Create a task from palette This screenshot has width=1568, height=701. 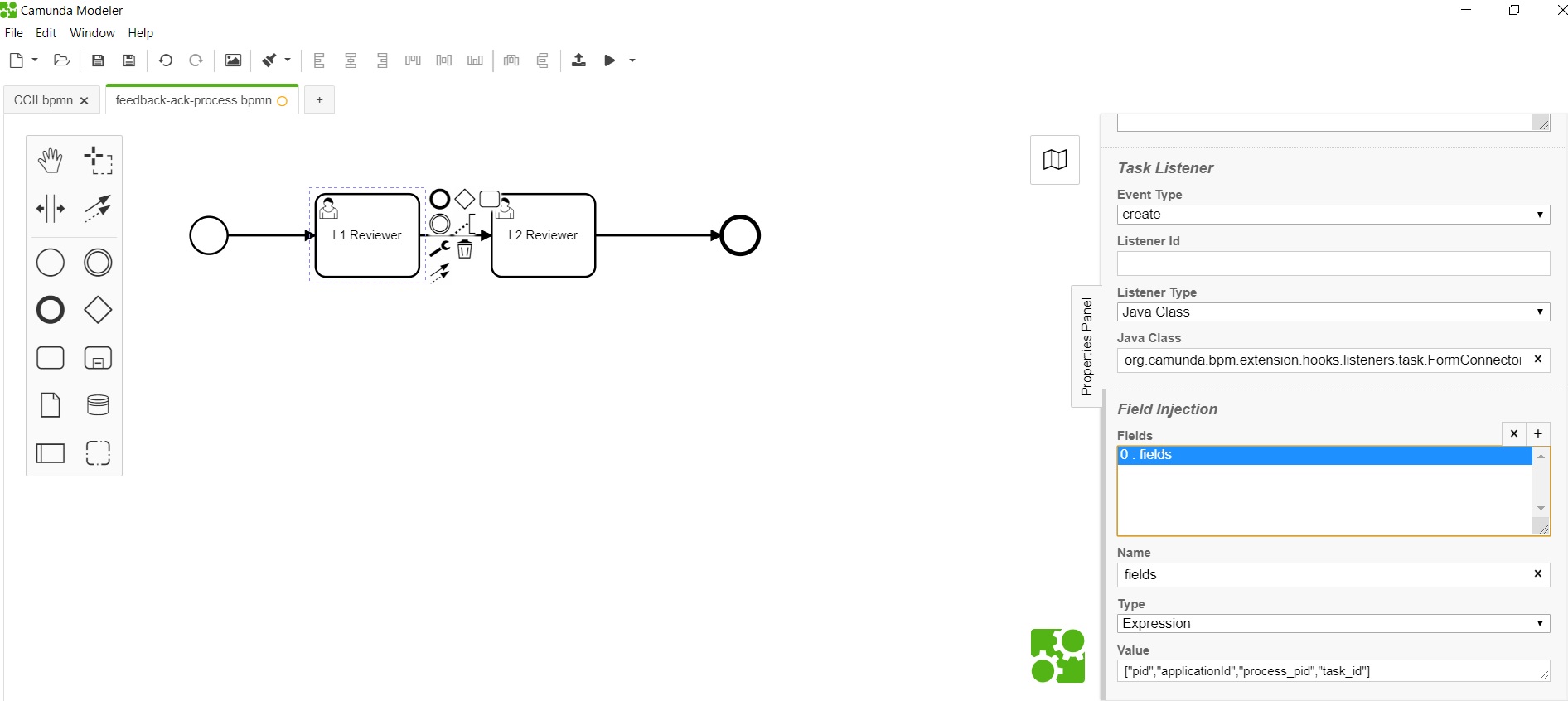(51, 358)
